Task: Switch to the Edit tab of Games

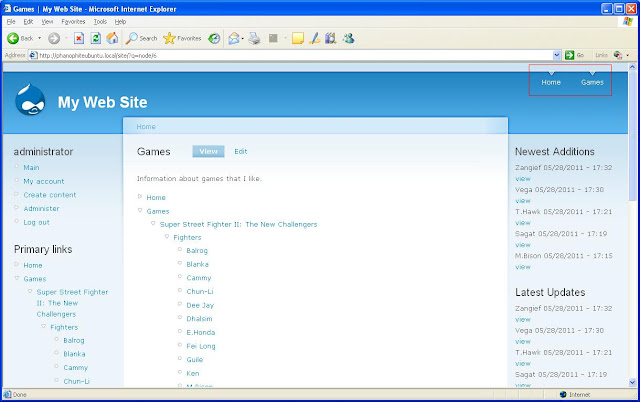Action: [x=240, y=151]
